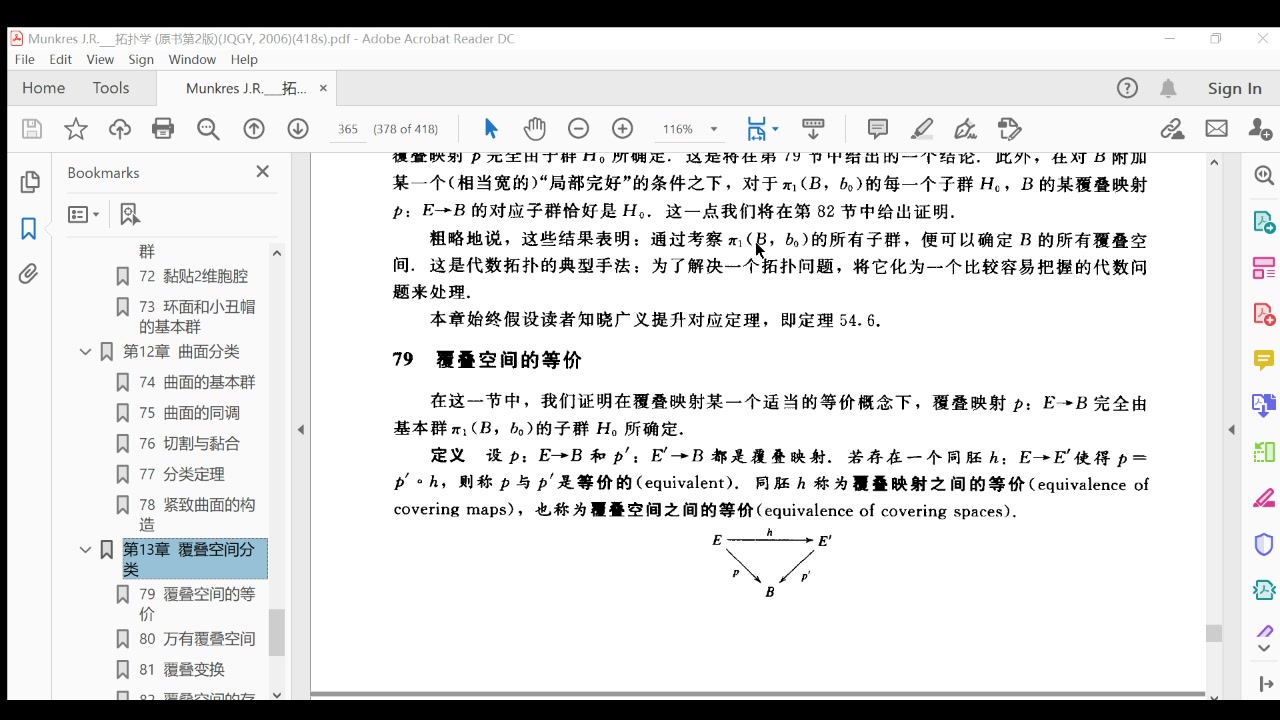Jump to bookmark 80 万有覆叠空间
The height and width of the screenshot is (720, 1280).
197,639
